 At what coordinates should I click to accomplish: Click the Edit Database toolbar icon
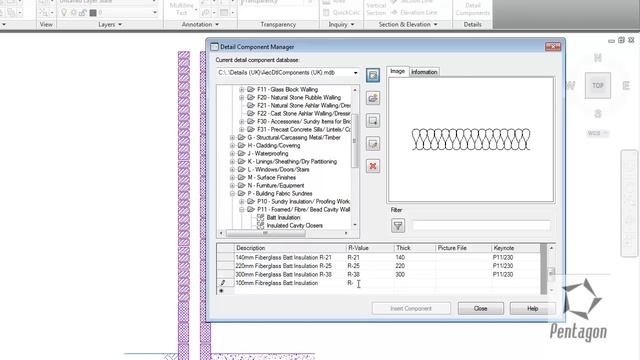pos(373,75)
